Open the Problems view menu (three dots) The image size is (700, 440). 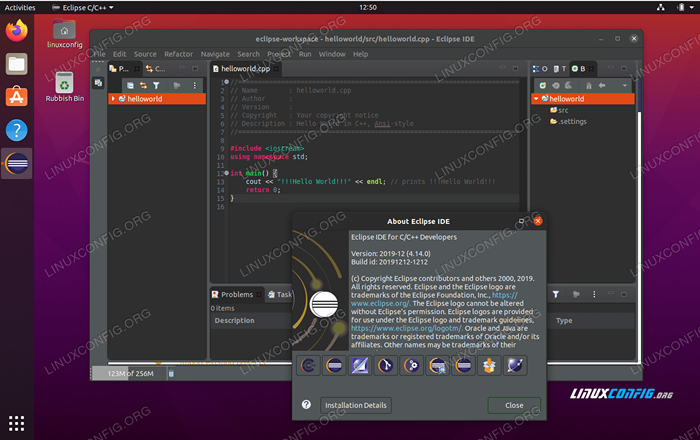[x=594, y=294]
